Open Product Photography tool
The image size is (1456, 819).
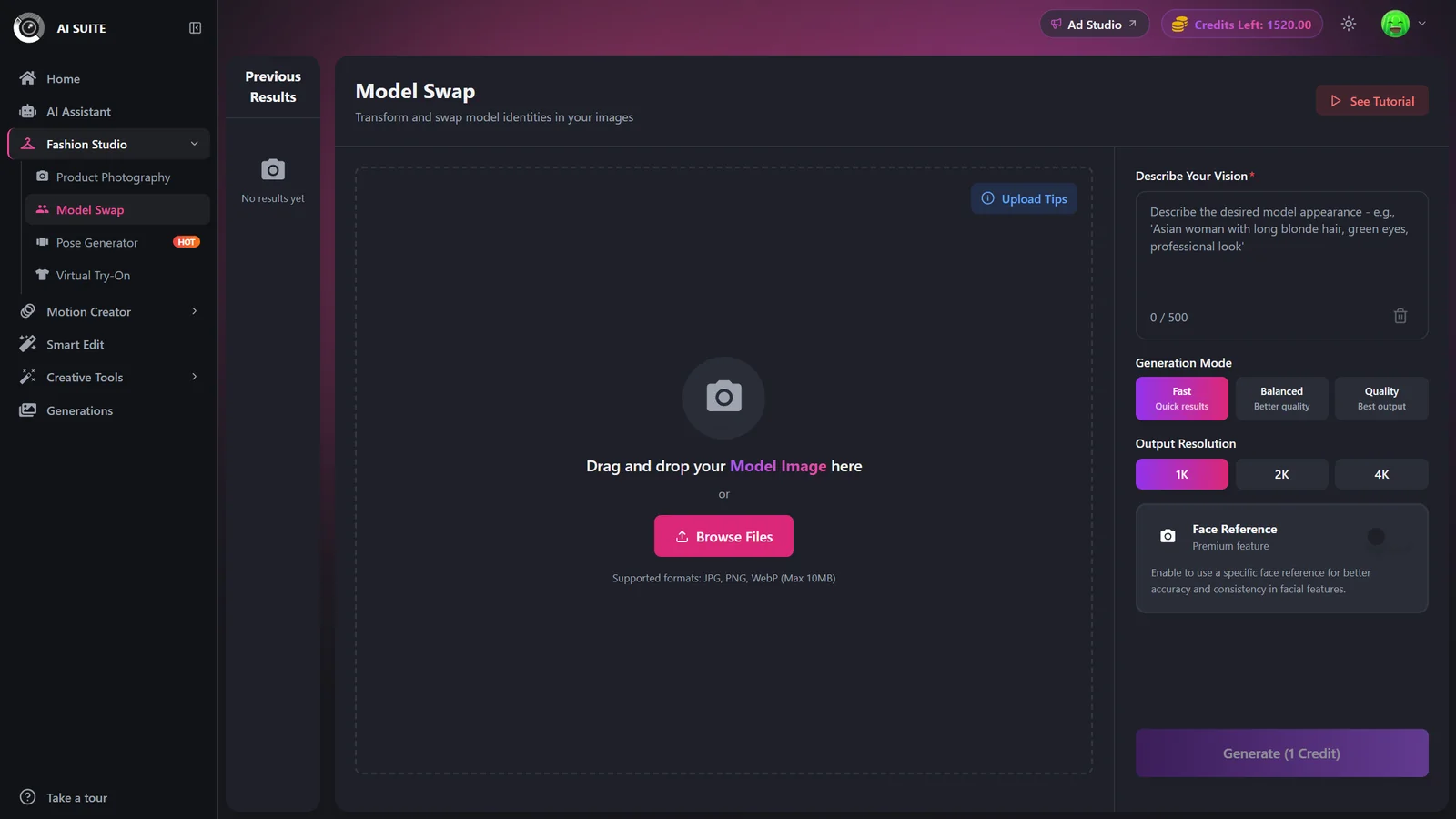point(117,177)
